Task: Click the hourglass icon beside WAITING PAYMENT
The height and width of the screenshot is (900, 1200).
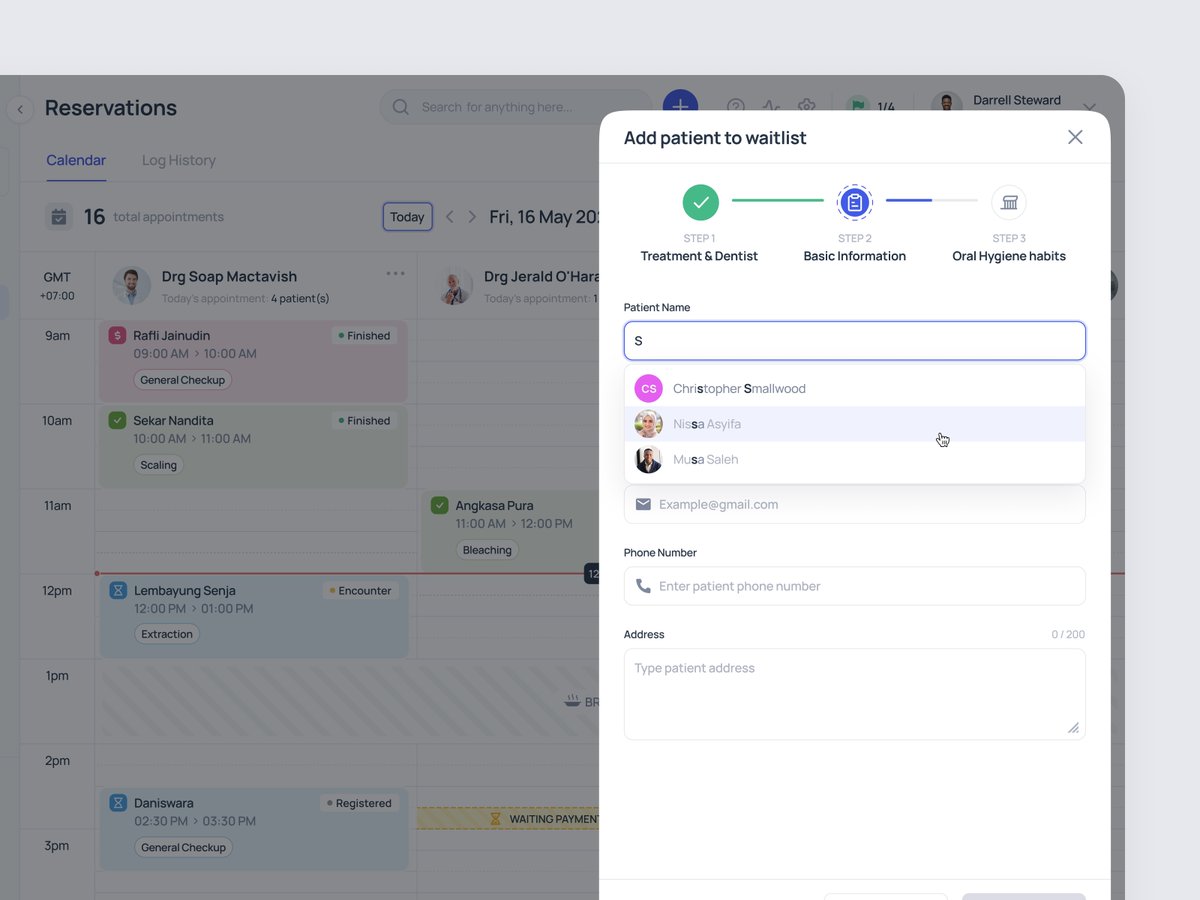Action: 496,819
